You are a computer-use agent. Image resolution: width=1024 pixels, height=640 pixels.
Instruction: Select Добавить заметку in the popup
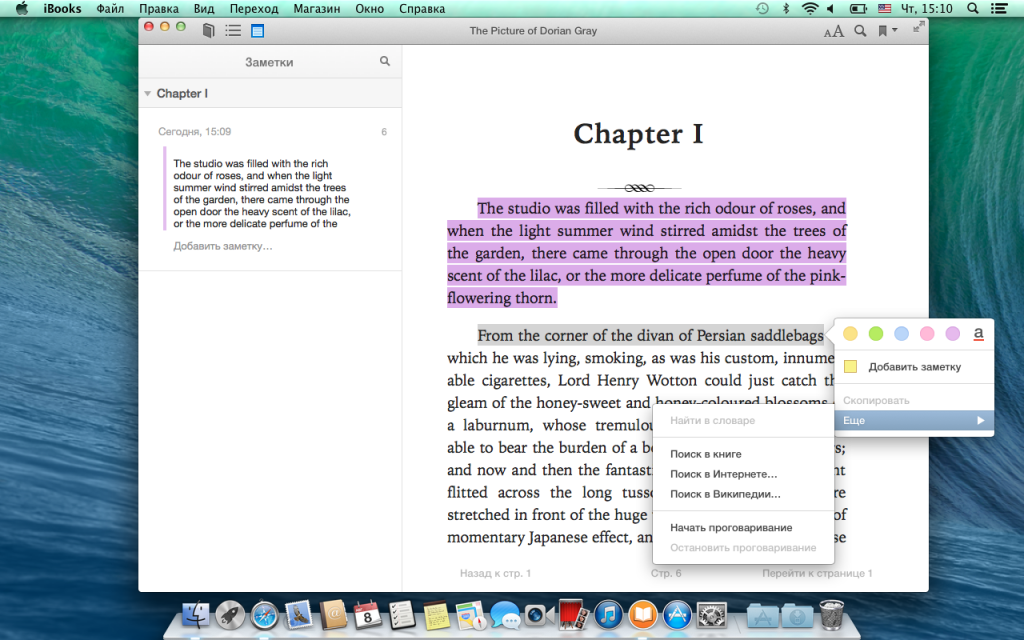click(x=914, y=366)
